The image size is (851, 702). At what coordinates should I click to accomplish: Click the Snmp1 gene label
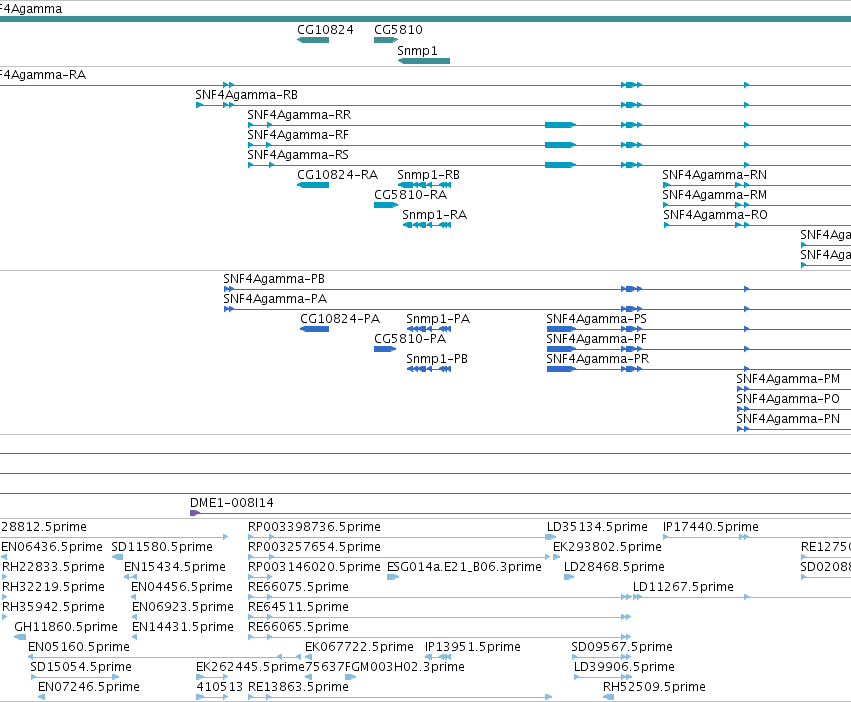click(417, 51)
